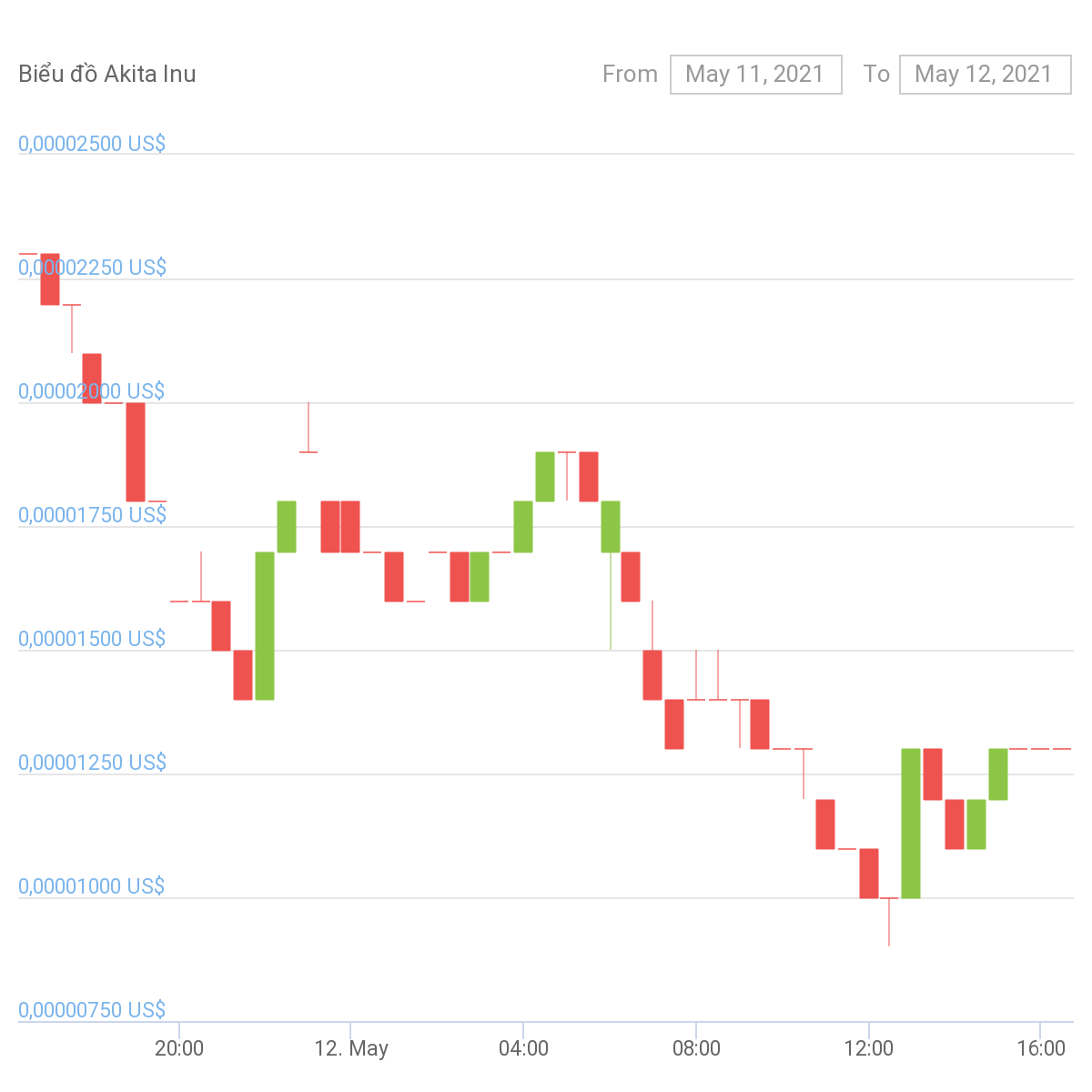Click the 12. May date axis label

click(x=351, y=1048)
